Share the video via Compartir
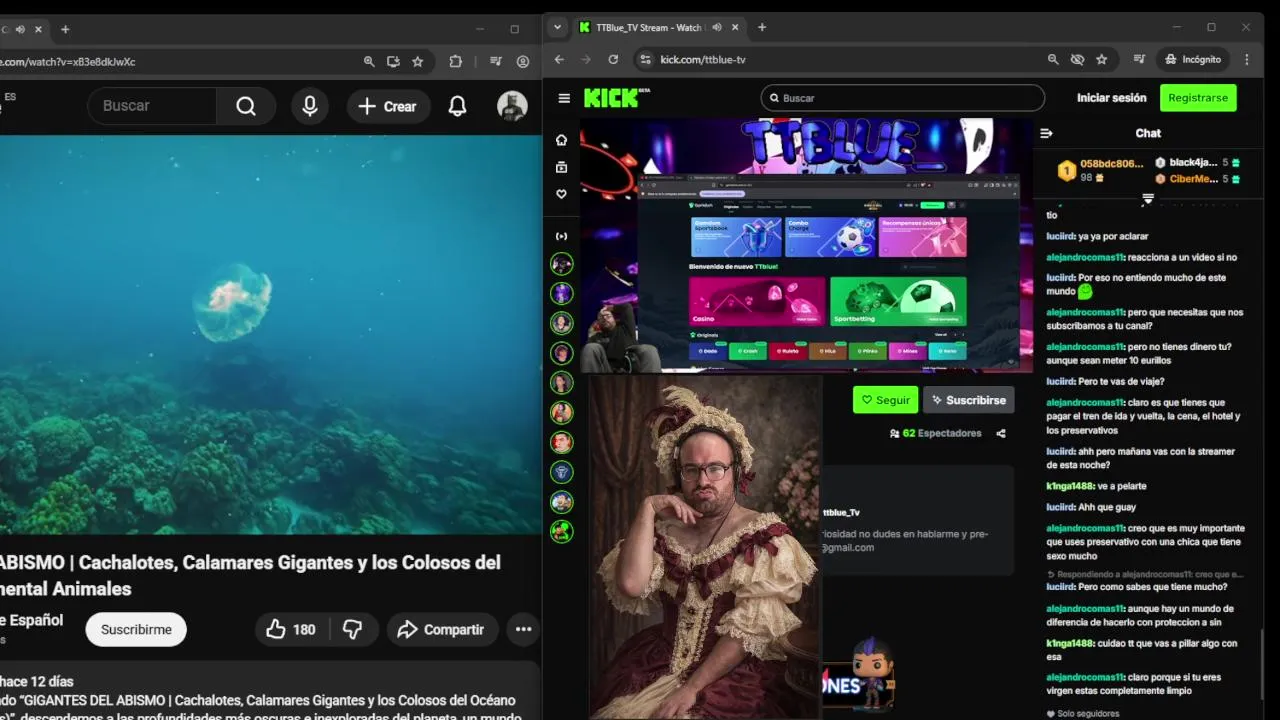 coord(442,629)
